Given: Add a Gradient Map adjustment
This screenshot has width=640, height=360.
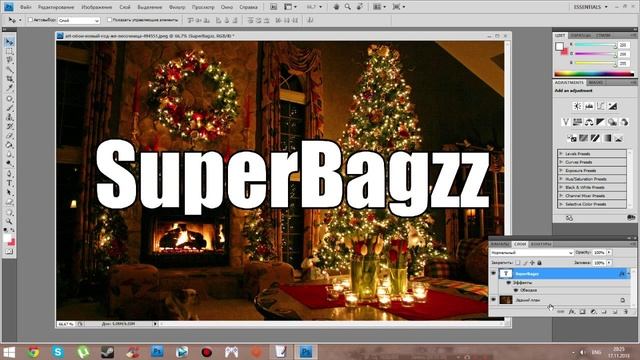Looking at the screenshot, I should 607,138.
